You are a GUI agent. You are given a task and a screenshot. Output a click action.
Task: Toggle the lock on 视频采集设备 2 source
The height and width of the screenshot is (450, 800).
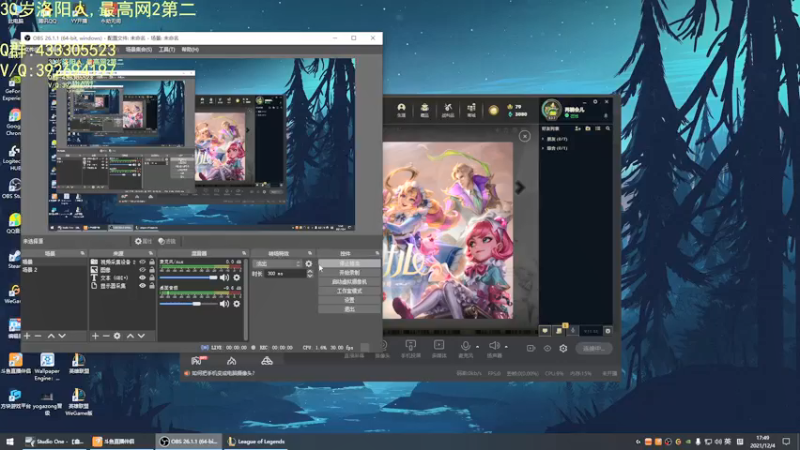pos(152,262)
